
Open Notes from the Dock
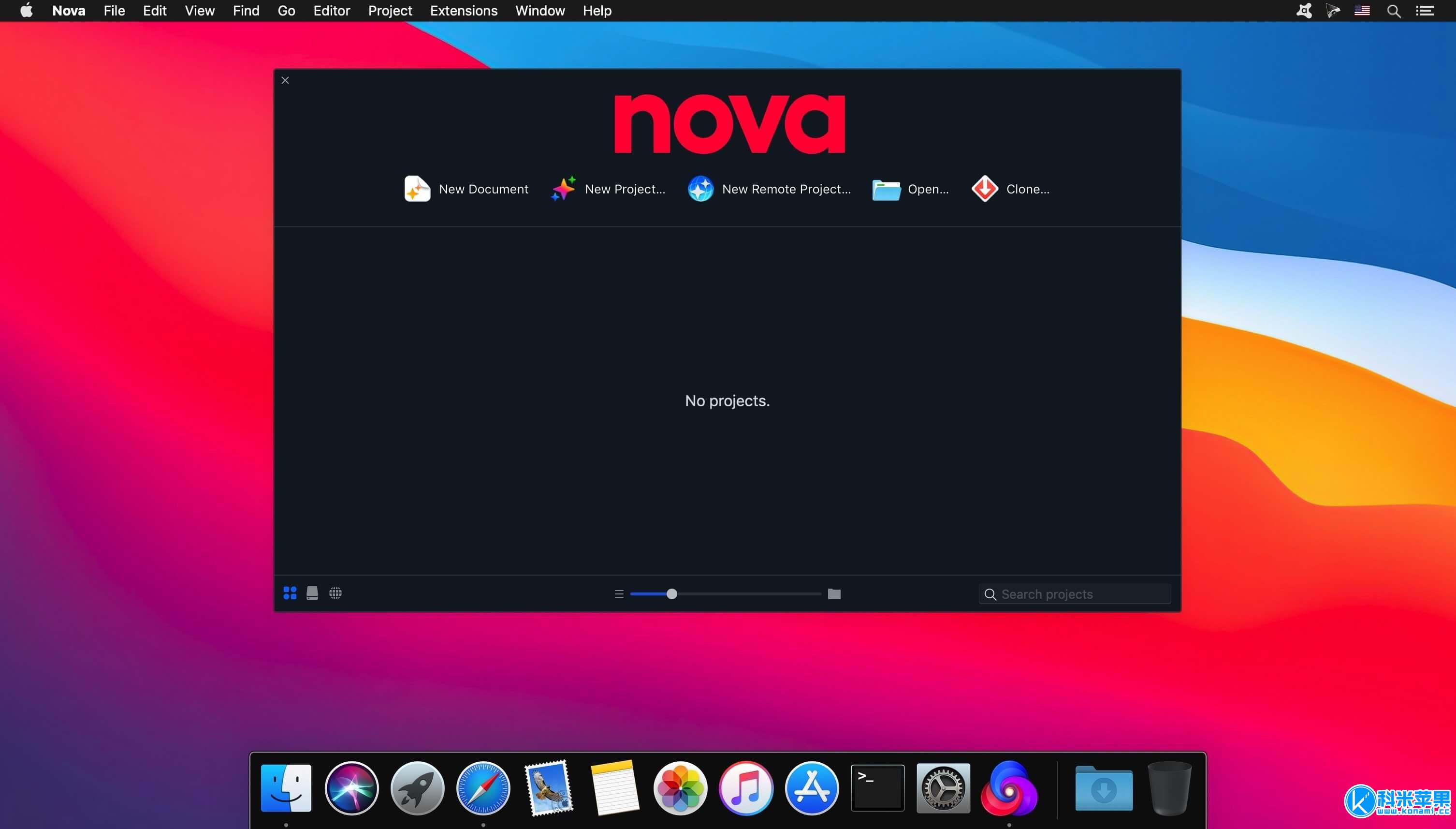pos(614,788)
